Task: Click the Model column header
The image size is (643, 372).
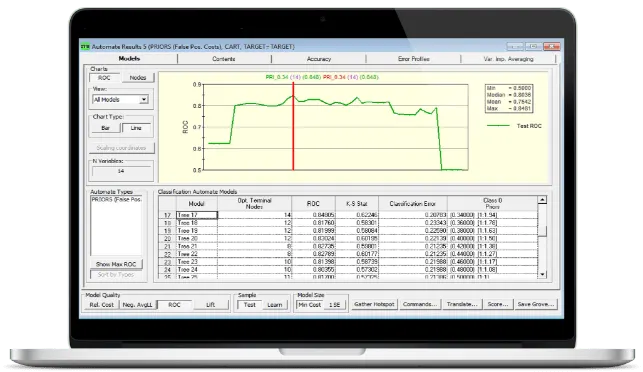Action: pyautogui.click(x=196, y=203)
